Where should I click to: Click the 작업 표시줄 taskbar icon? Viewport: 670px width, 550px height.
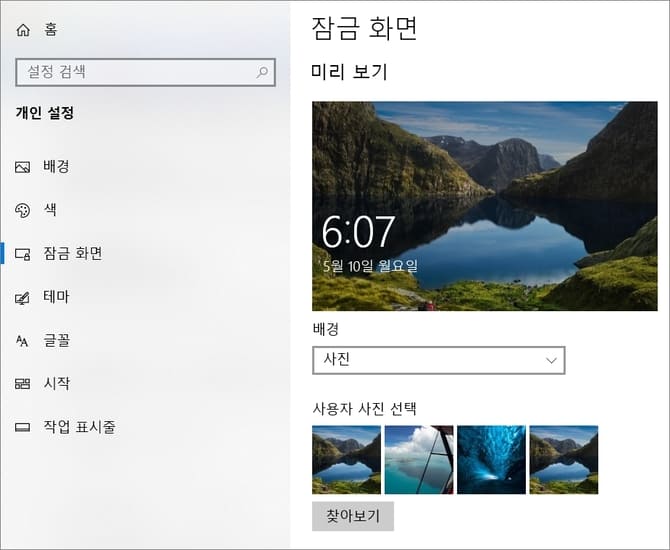pyautogui.click(x=23, y=427)
